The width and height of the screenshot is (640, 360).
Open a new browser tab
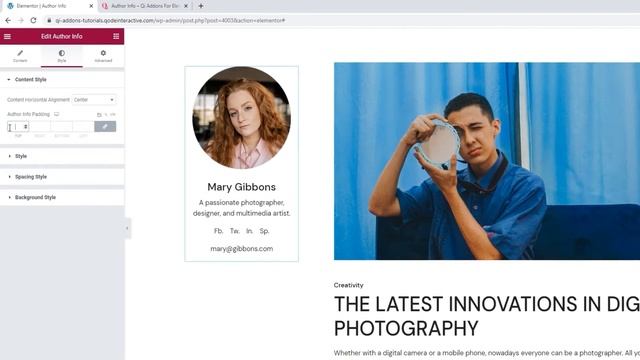pyautogui.click(x=201, y=6)
